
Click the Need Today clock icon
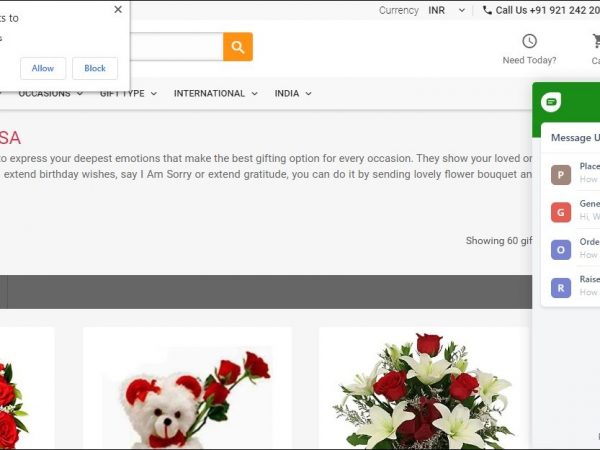[529, 41]
